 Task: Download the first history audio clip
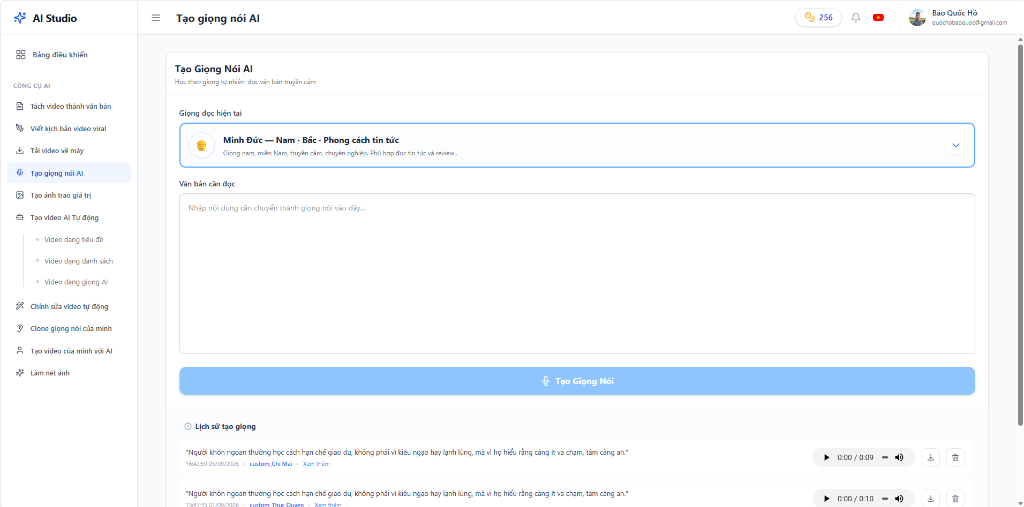(930, 457)
